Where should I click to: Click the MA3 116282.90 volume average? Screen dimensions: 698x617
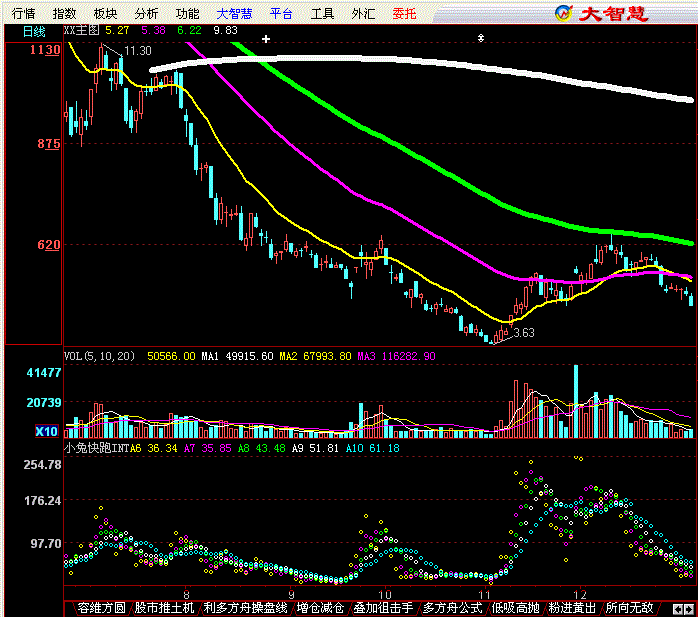pyautogui.click(x=396, y=356)
